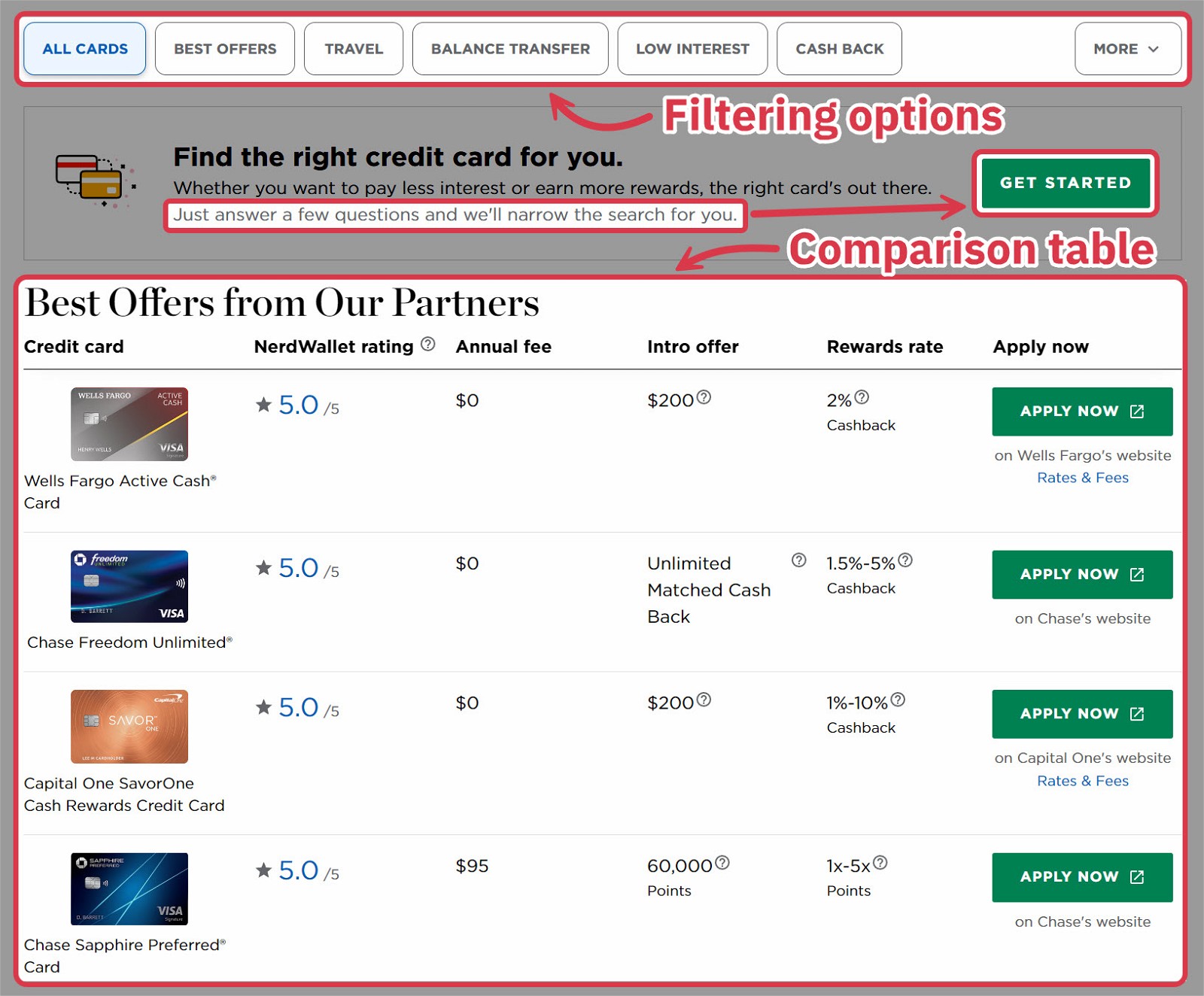The height and width of the screenshot is (996, 1204).
Task: Open the Cash Back filter tab
Action: [x=839, y=49]
